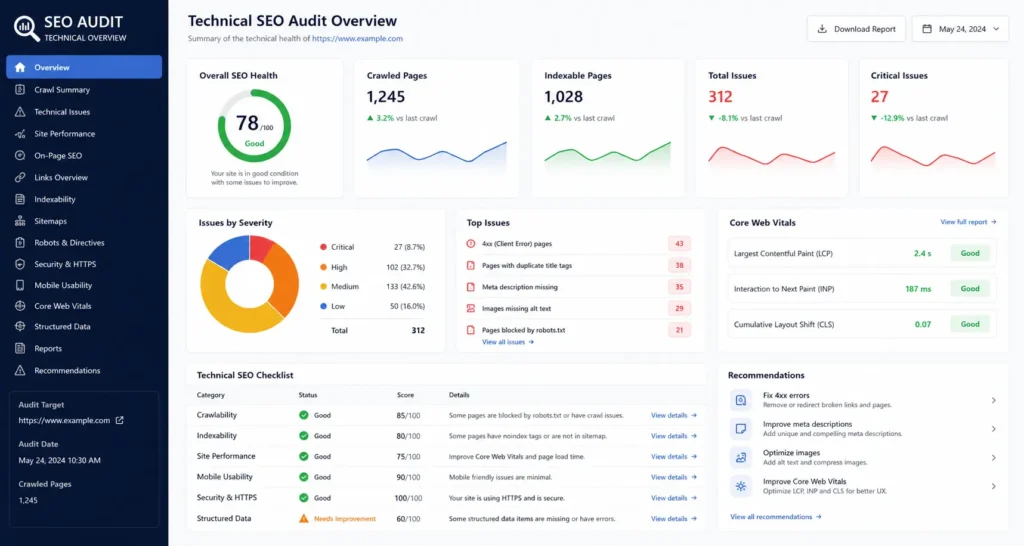Screen dimensions: 1024x546
Task: Click the images missing alt text icon
Action: tap(470, 308)
